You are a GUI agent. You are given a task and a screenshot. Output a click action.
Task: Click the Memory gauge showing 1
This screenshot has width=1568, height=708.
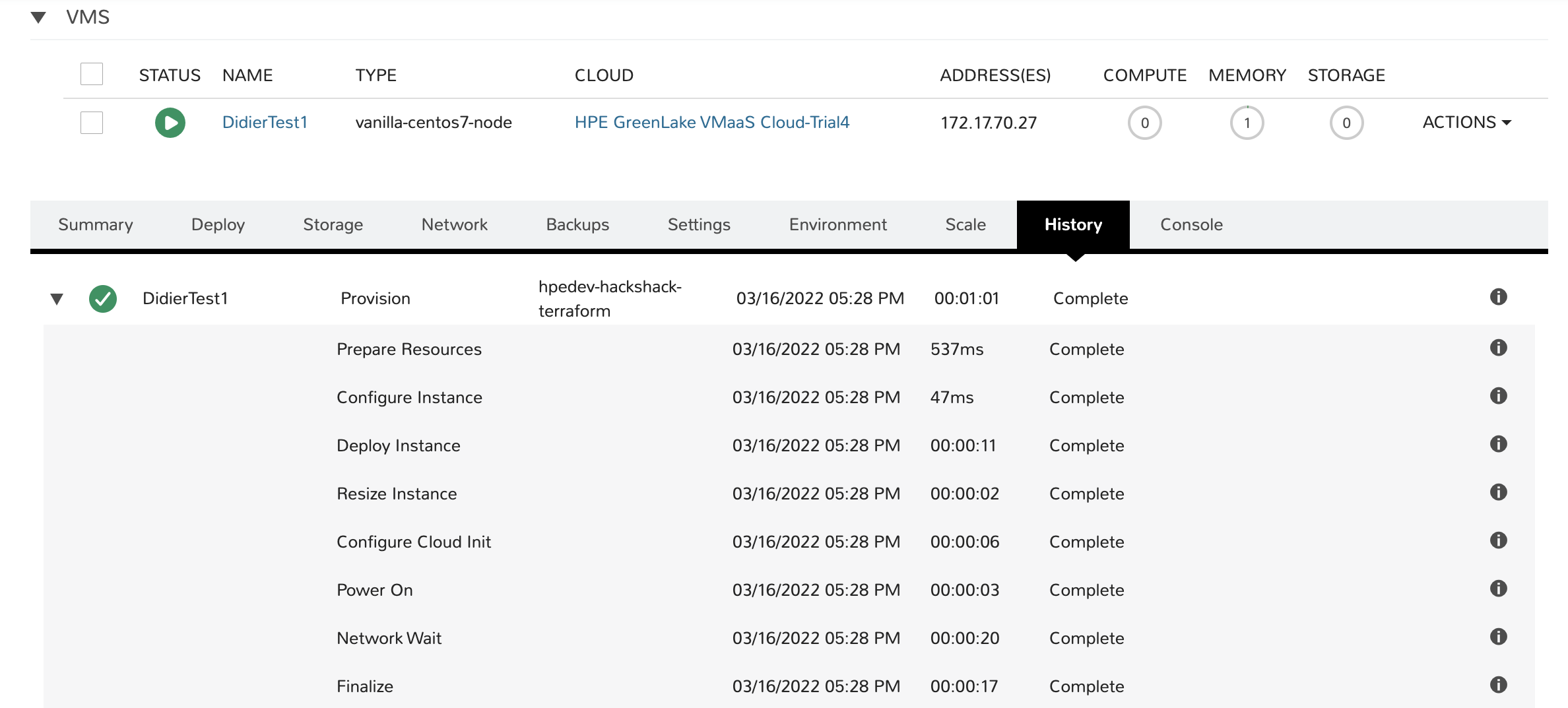[1247, 123]
